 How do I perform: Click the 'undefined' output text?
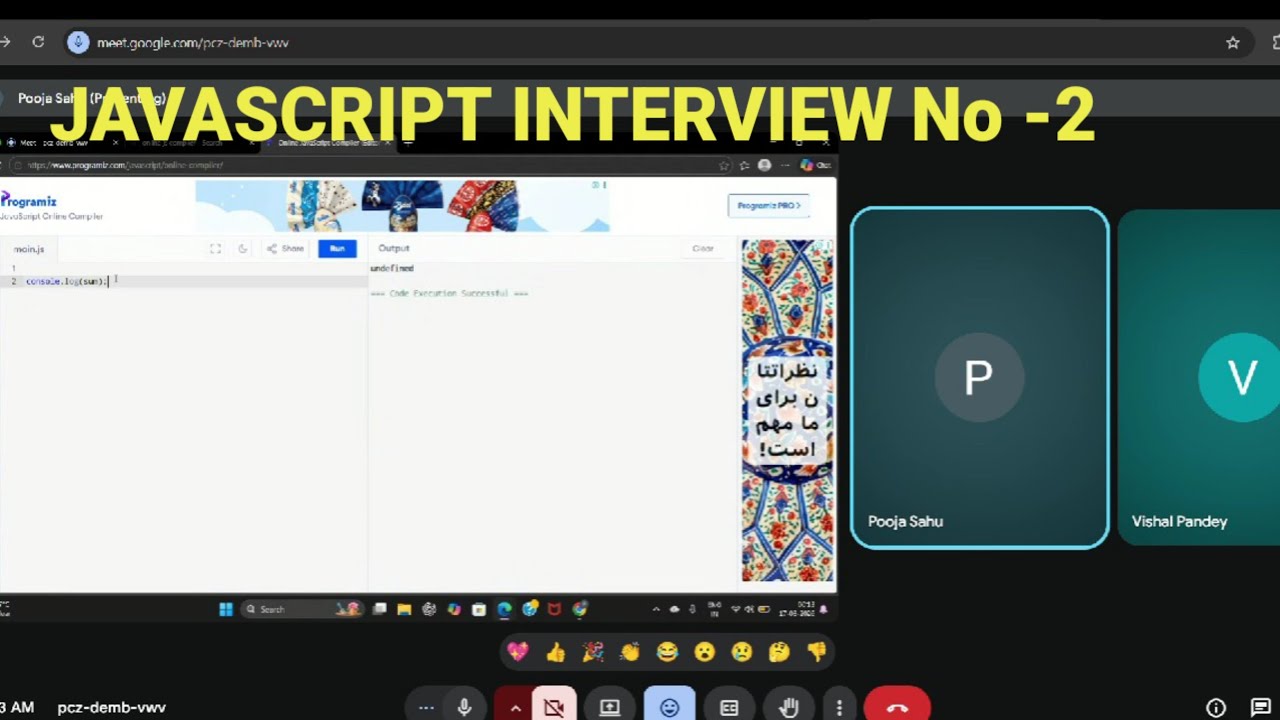392,268
